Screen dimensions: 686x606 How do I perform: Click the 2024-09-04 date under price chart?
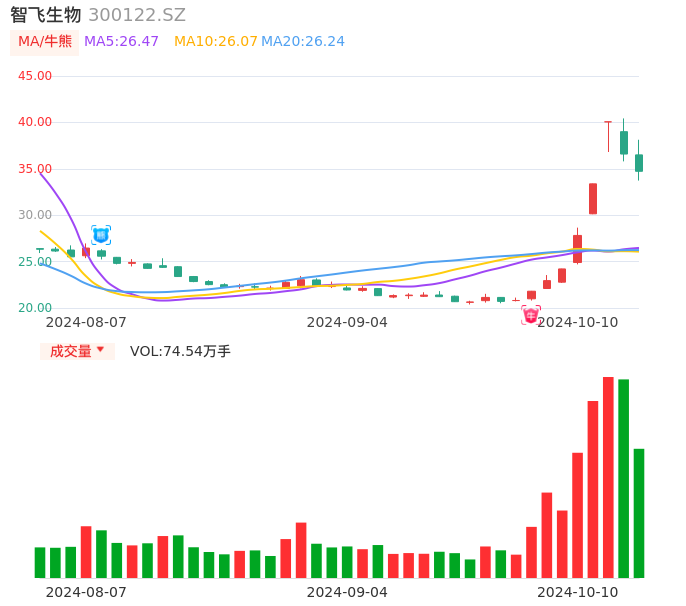click(x=347, y=322)
